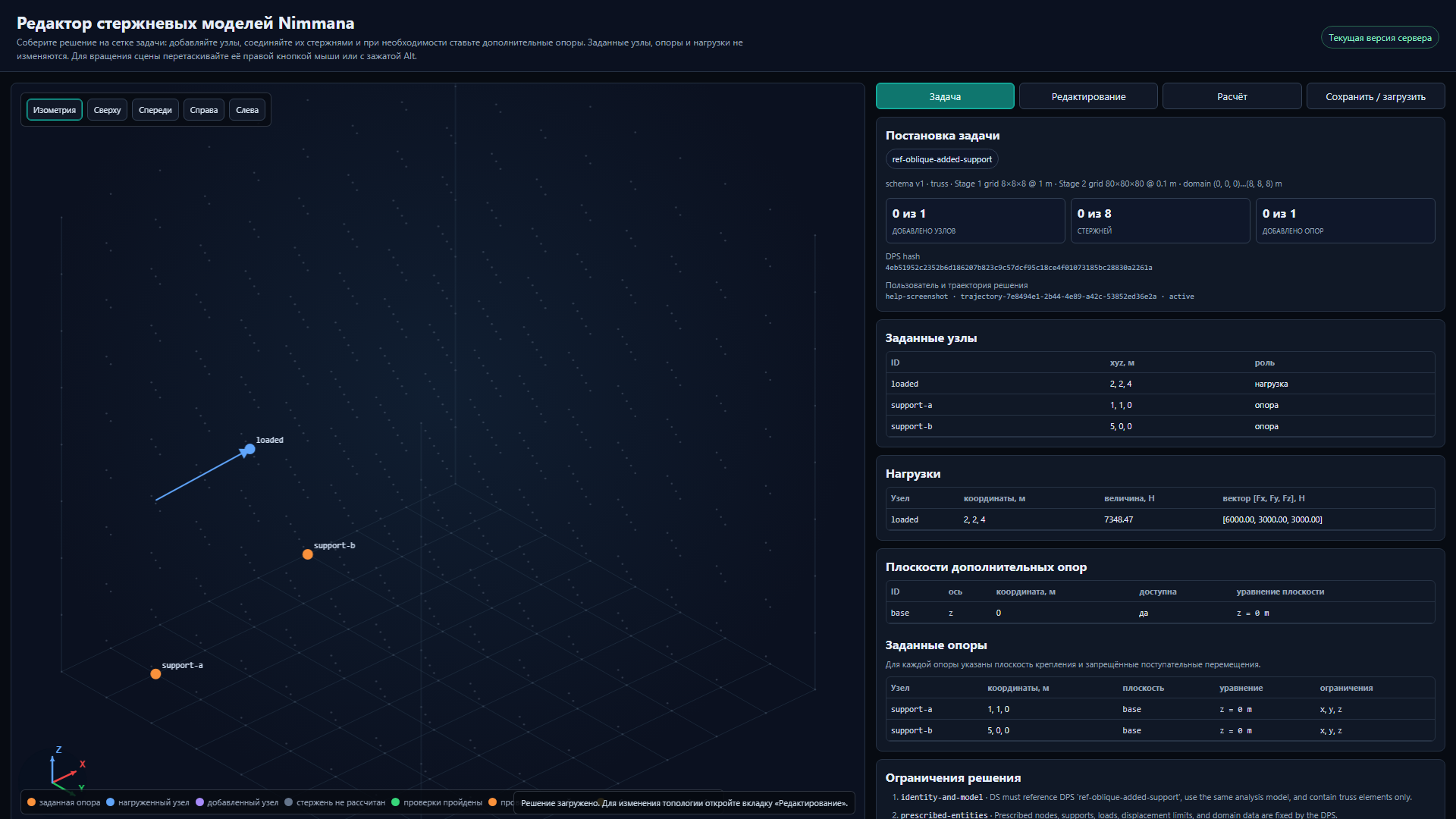This screenshot has width=1456, height=819.
Task: Click the 'ограничения' column header
Action: coord(1346,688)
